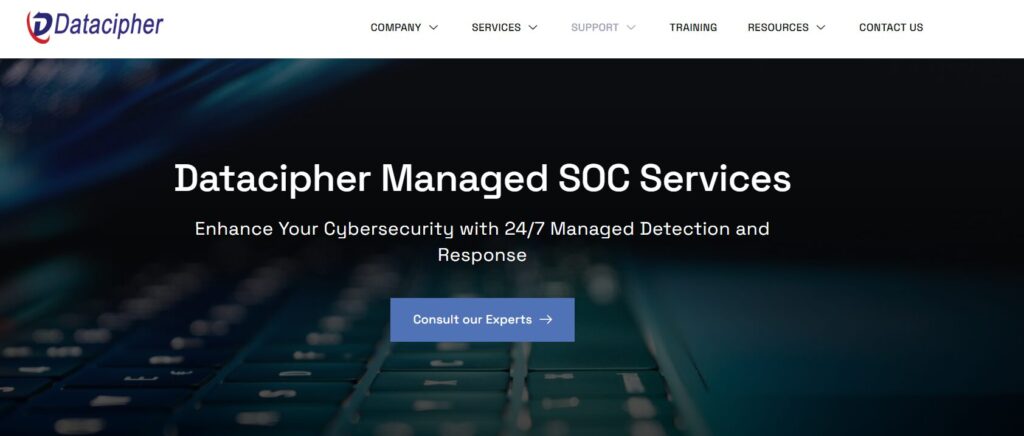Click the Datacipher red-blue logo emblem
The image size is (1024, 436).
point(39,27)
